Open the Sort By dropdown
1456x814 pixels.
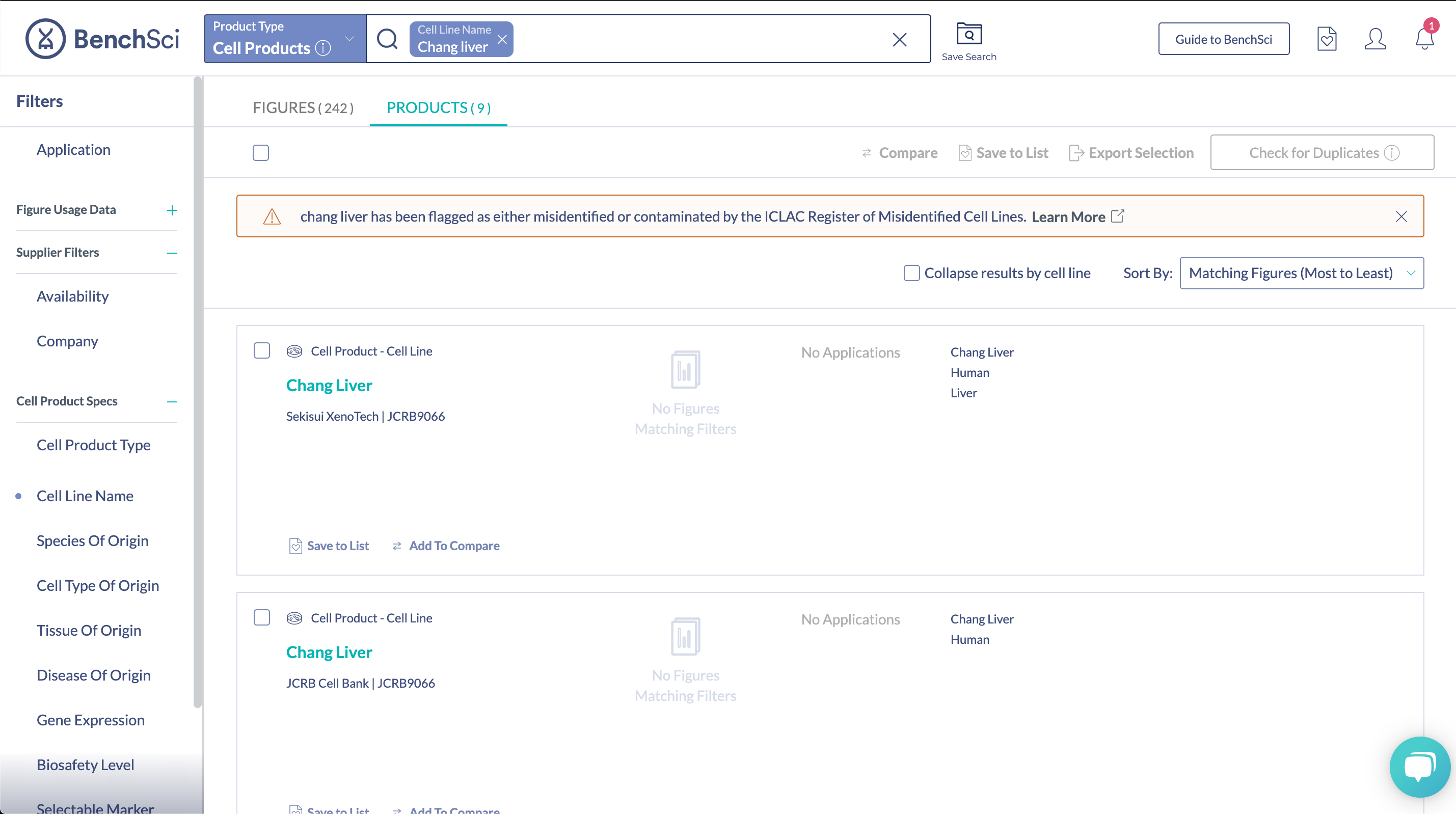[1301, 273]
